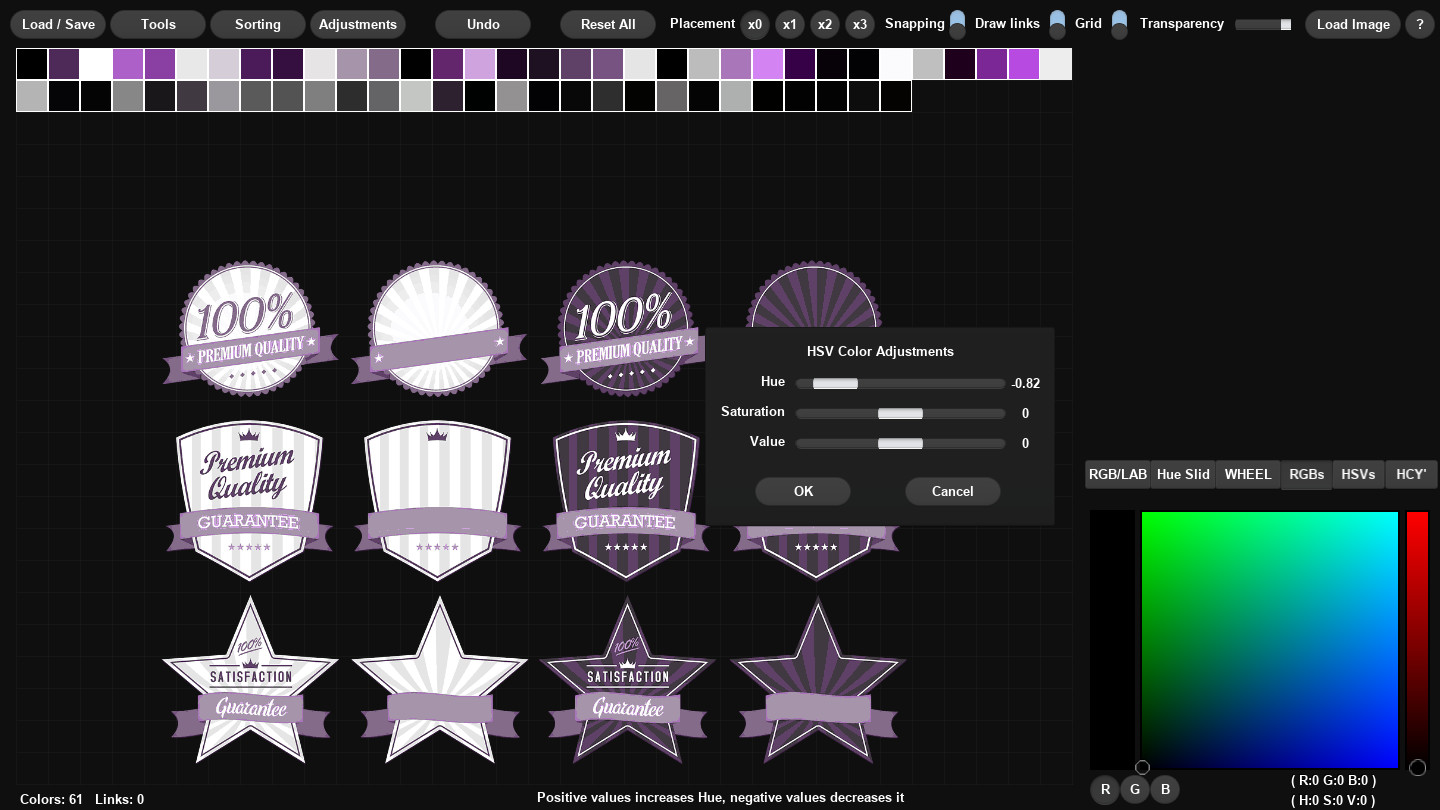Open the Sorting menu
This screenshot has height=810, width=1440.
click(x=257, y=24)
